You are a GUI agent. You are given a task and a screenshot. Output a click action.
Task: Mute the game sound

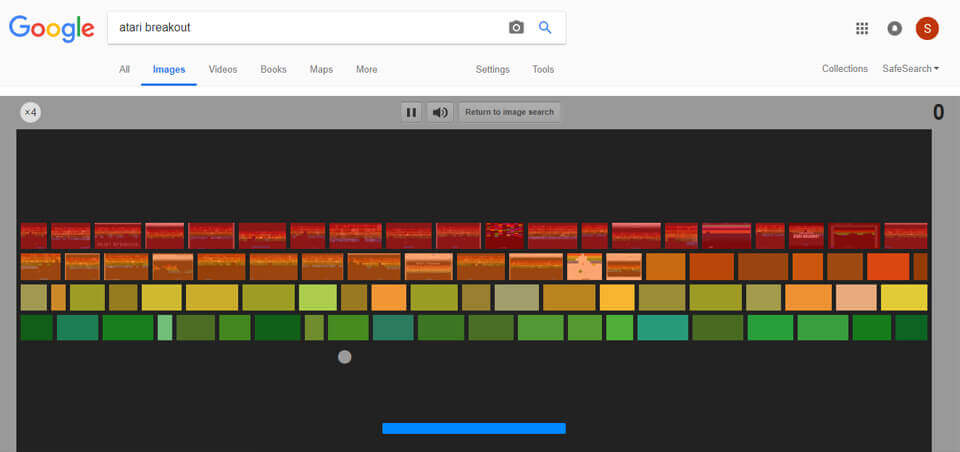coord(440,112)
